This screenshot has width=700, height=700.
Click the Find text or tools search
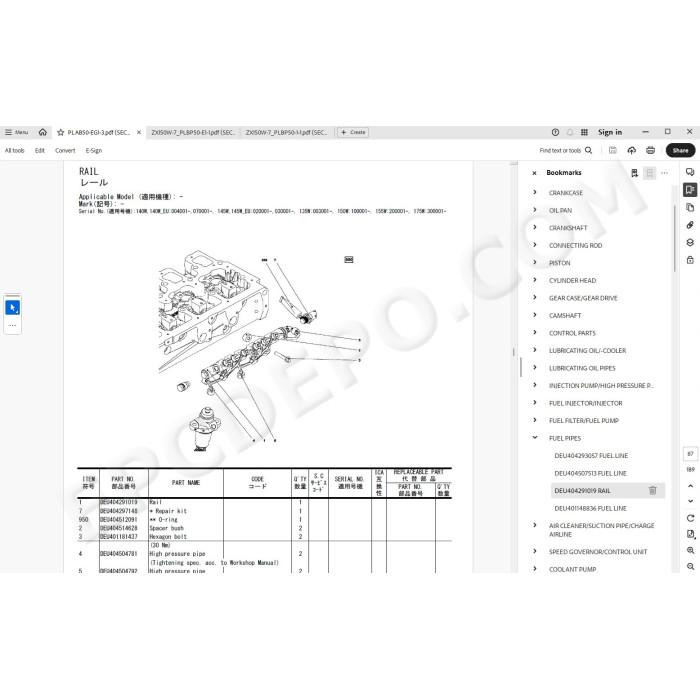coord(565,150)
